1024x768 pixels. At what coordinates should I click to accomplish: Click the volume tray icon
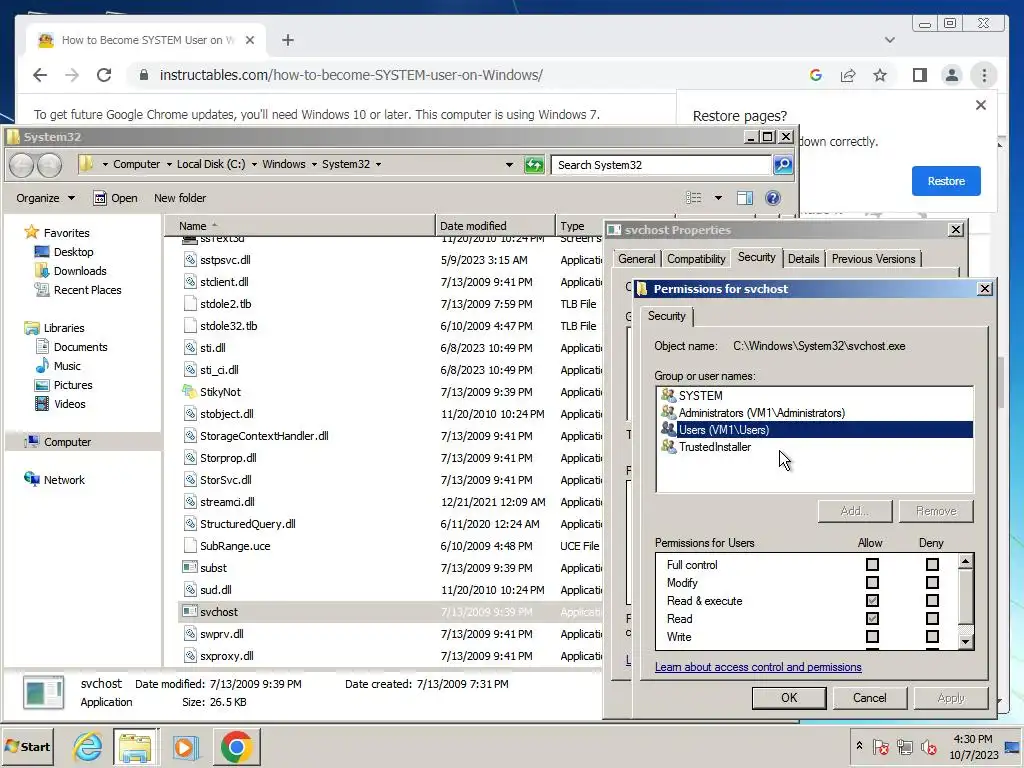(928, 746)
